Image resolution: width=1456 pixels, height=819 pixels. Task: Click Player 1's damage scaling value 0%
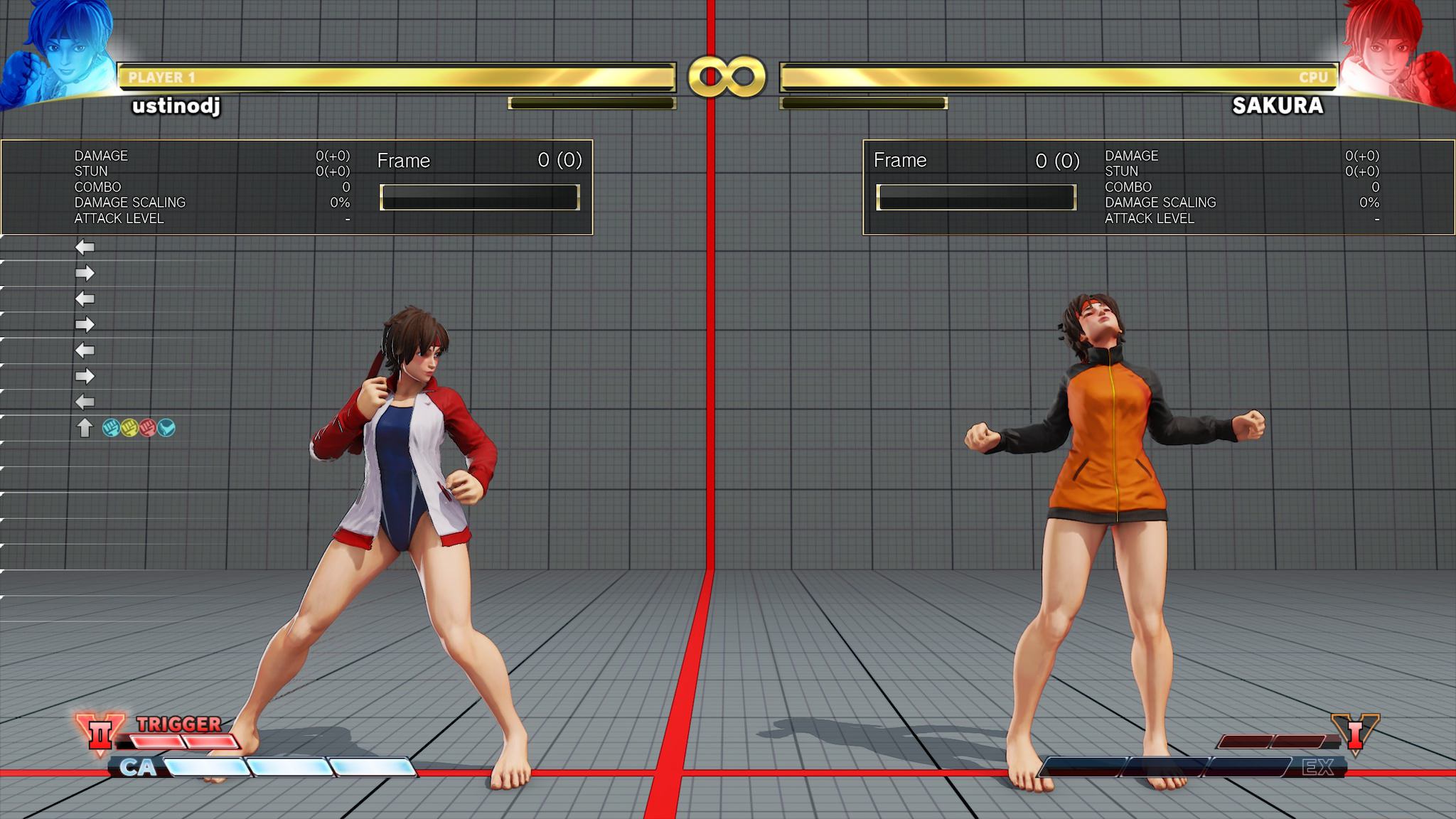(340, 203)
